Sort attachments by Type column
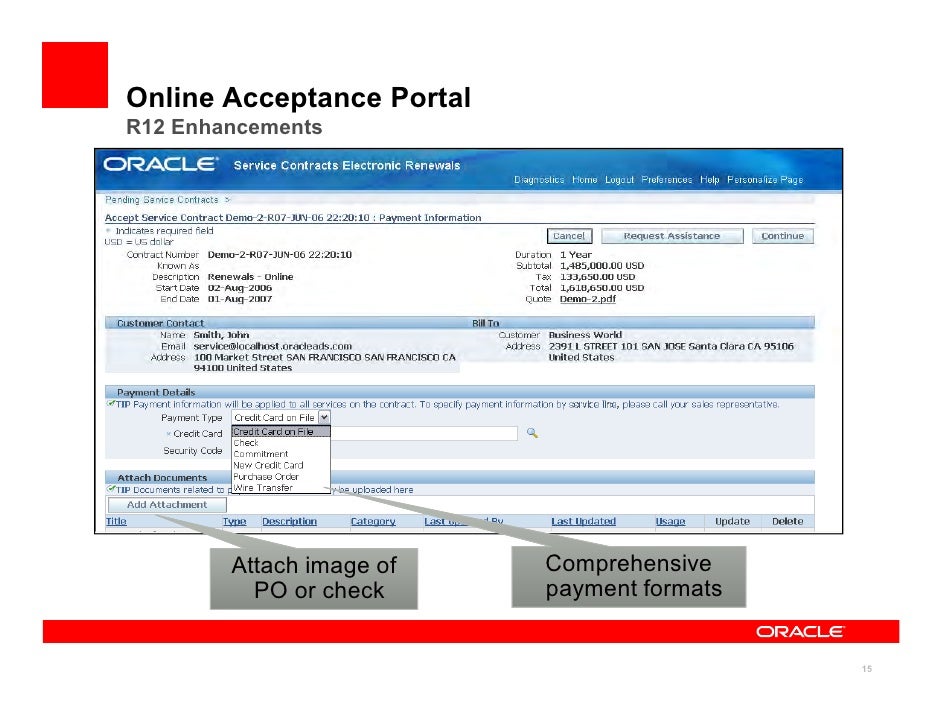 pos(234,521)
